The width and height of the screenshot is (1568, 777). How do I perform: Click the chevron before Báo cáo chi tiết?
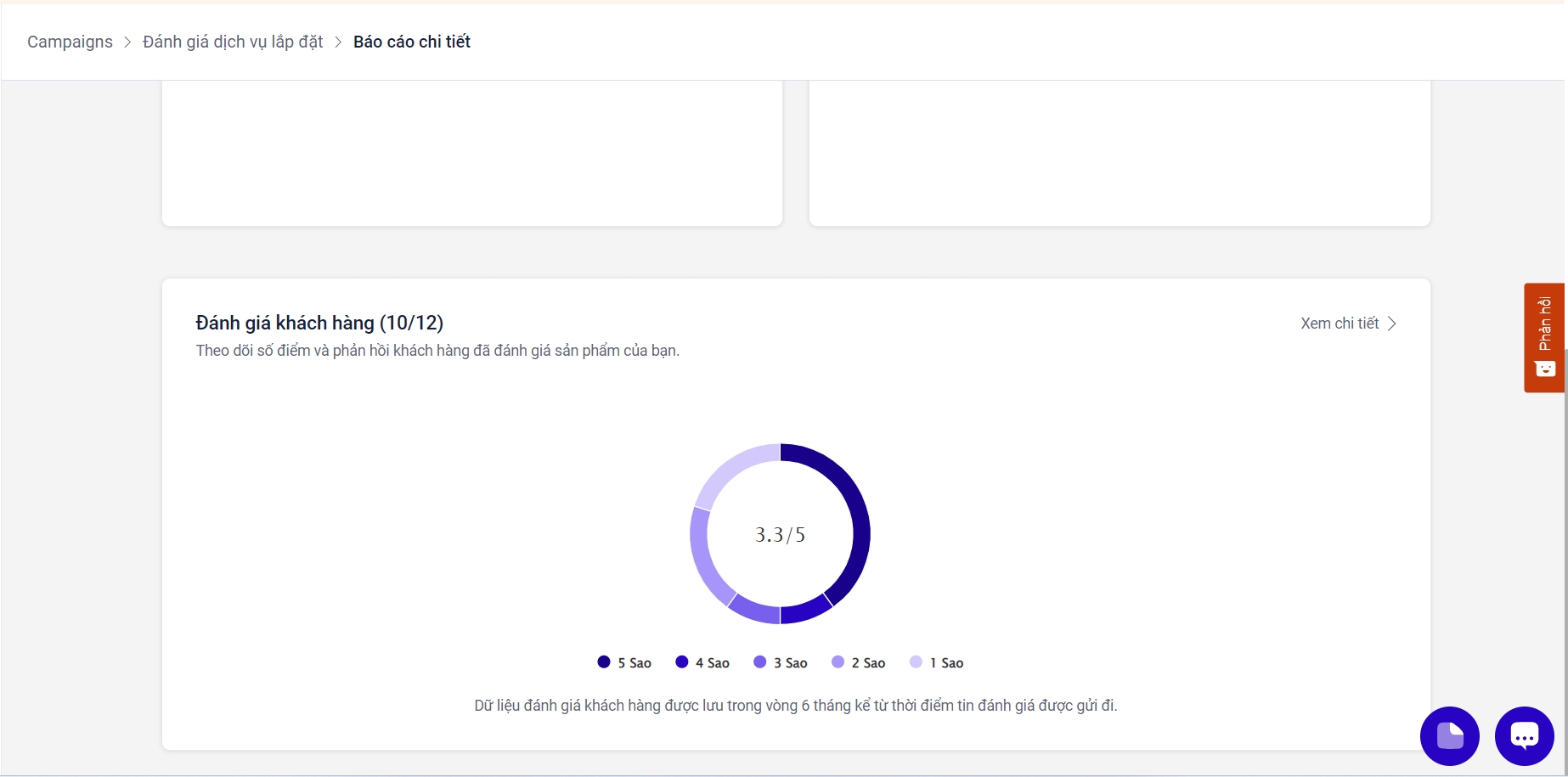coord(338,42)
